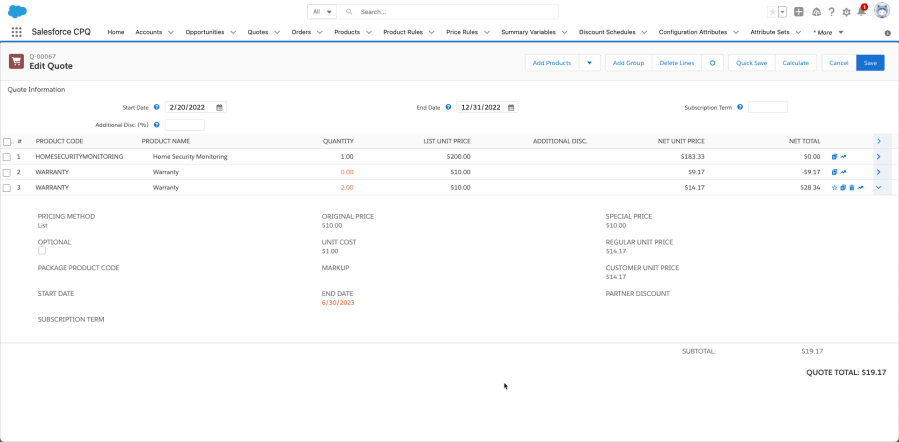899x442 pixels.
Task: Go to the Price Rules tab
Action: click(x=461, y=32)
